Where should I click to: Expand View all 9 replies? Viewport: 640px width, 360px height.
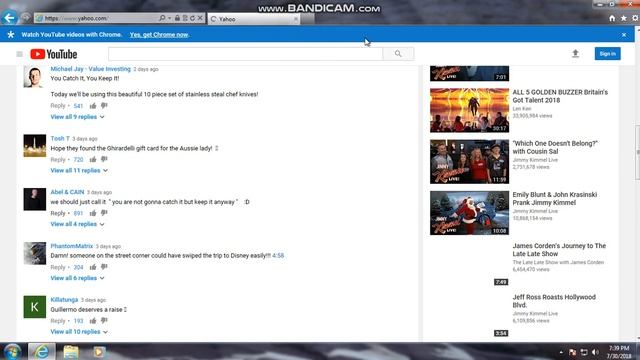pyautogui.click(x=78, y=117)
